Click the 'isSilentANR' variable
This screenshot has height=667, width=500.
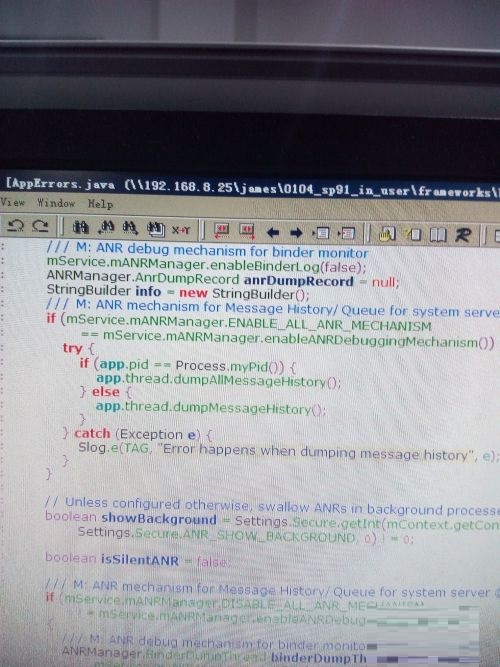coord(140,560)
